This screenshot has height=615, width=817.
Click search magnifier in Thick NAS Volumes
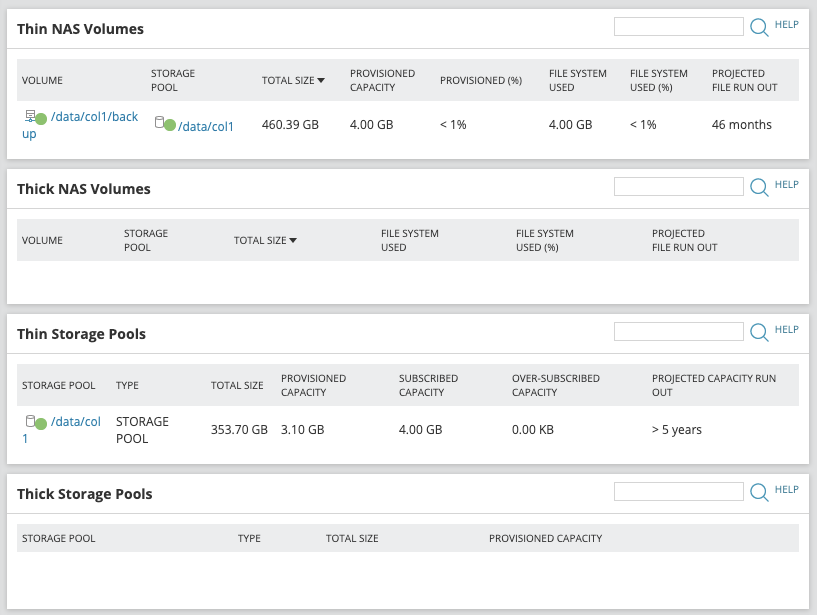[759, 187]
